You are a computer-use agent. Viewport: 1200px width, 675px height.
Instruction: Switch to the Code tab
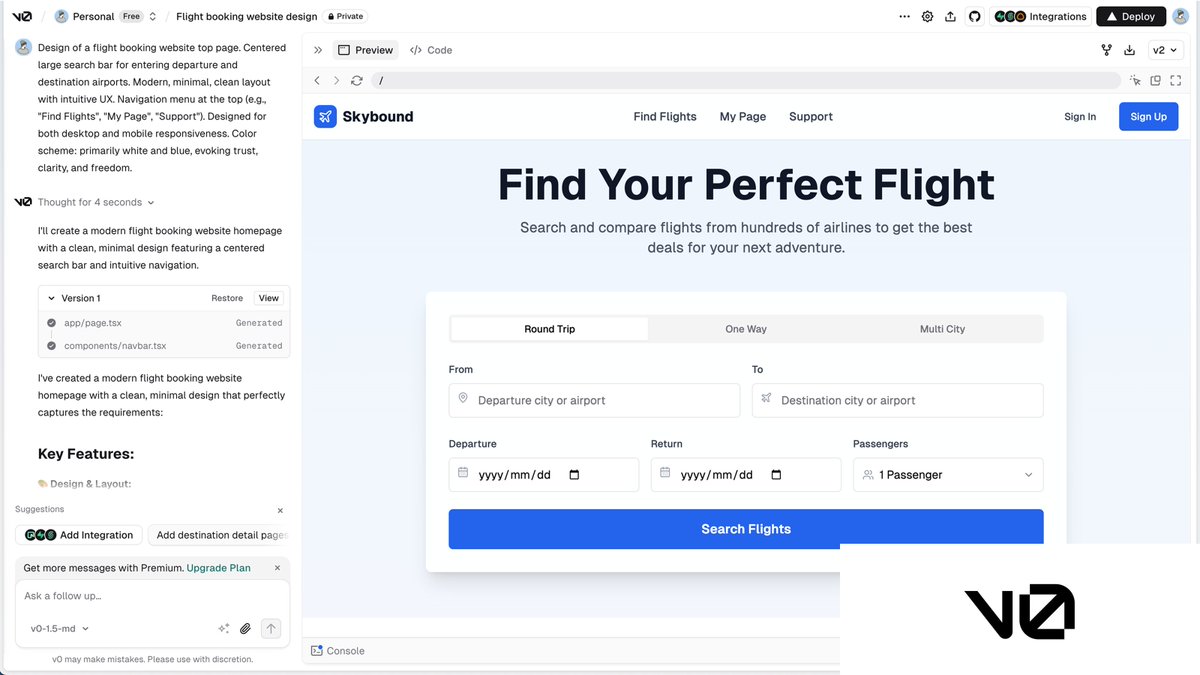(431, 50)
